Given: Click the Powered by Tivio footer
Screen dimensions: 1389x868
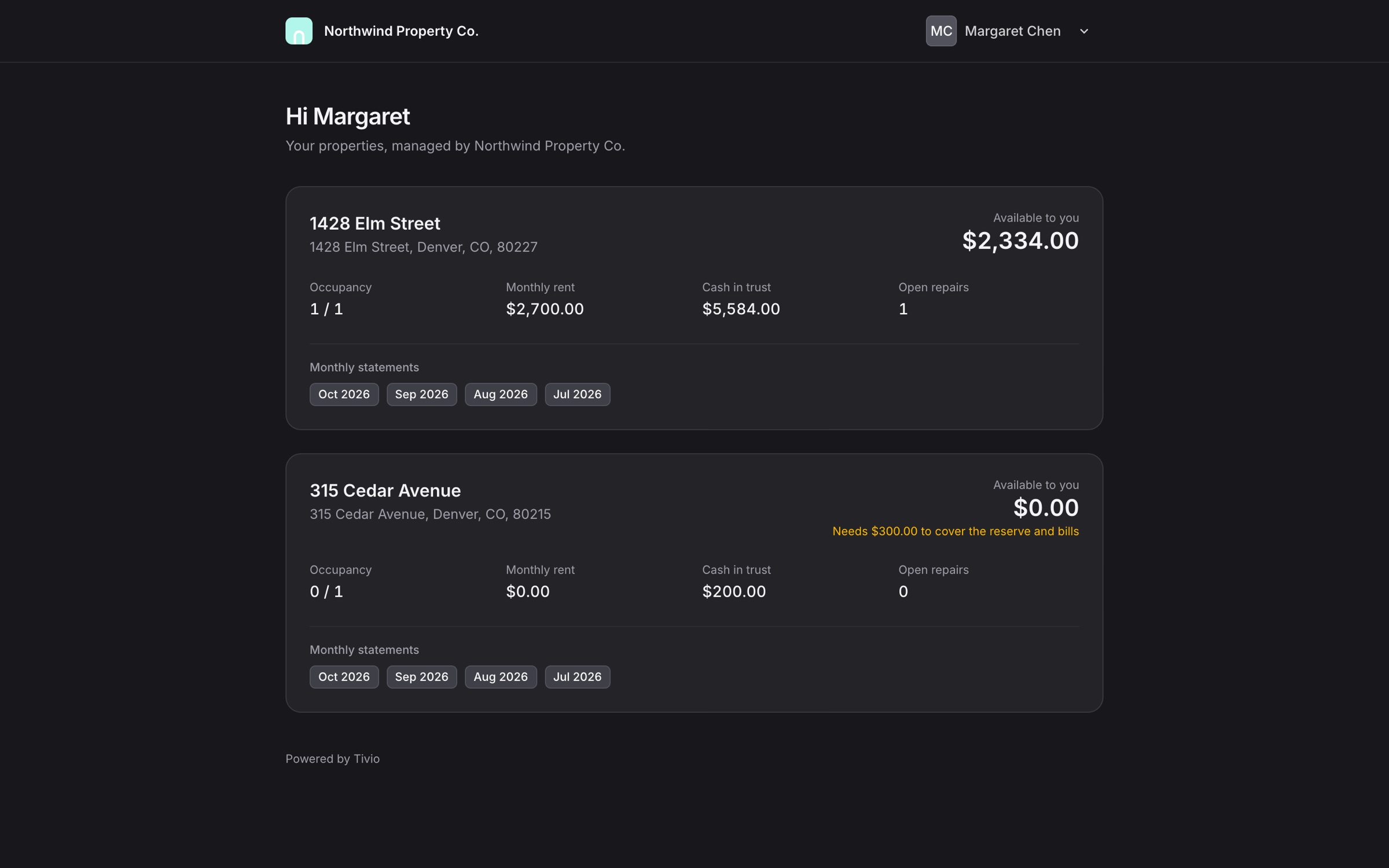Looking at the screenshot, I should [333, 759].
